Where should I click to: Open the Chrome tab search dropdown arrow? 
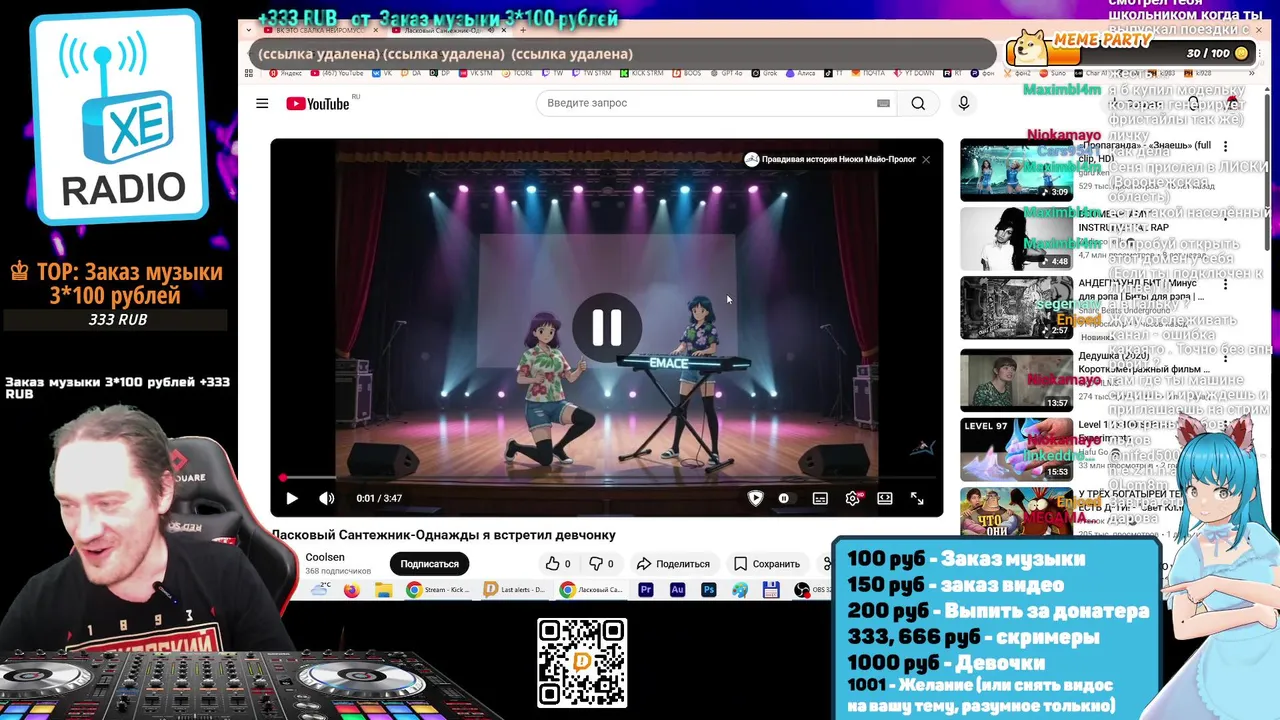point(248,30)
